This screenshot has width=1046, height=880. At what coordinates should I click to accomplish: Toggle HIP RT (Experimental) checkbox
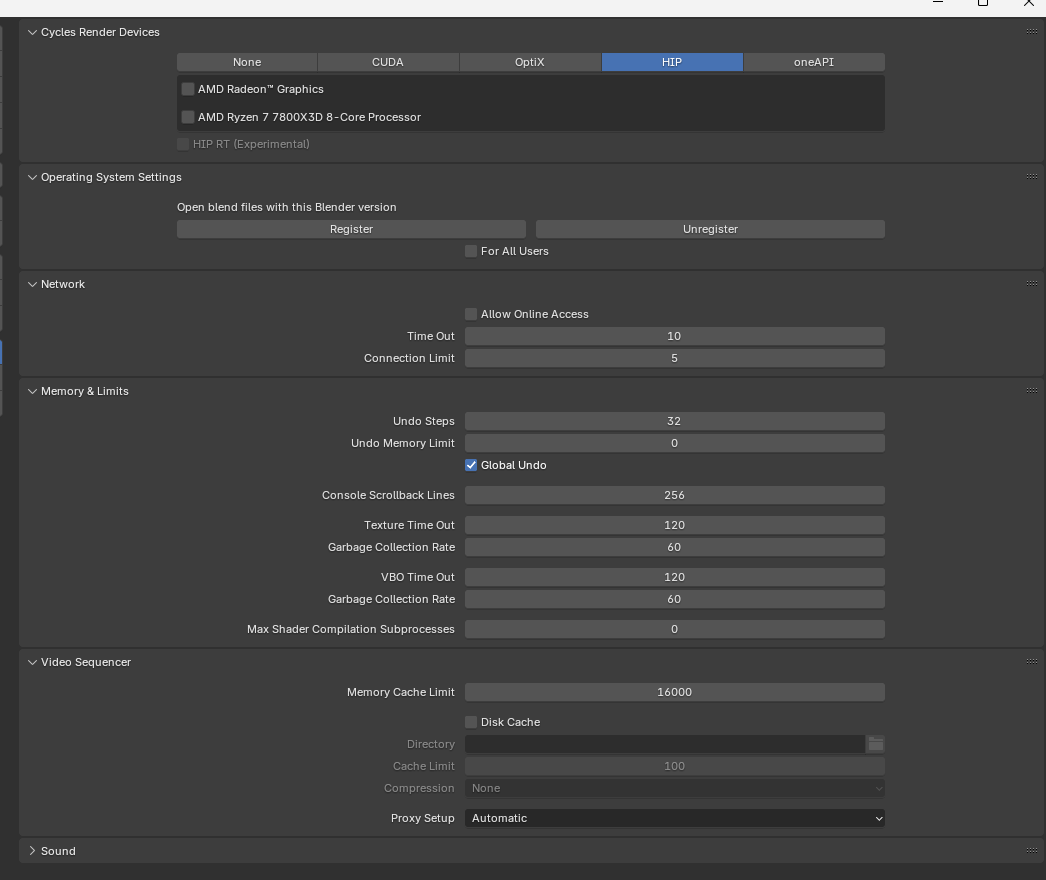pyautogui.click(x=183, y=144)
